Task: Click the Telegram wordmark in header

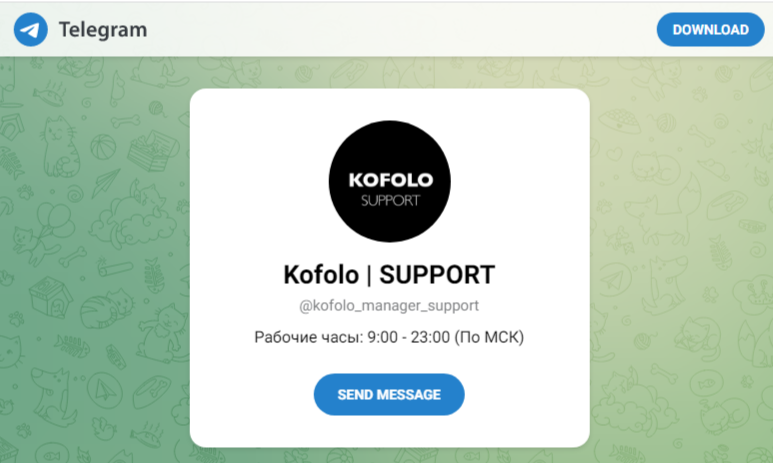Action: click(x=103, y=30)
